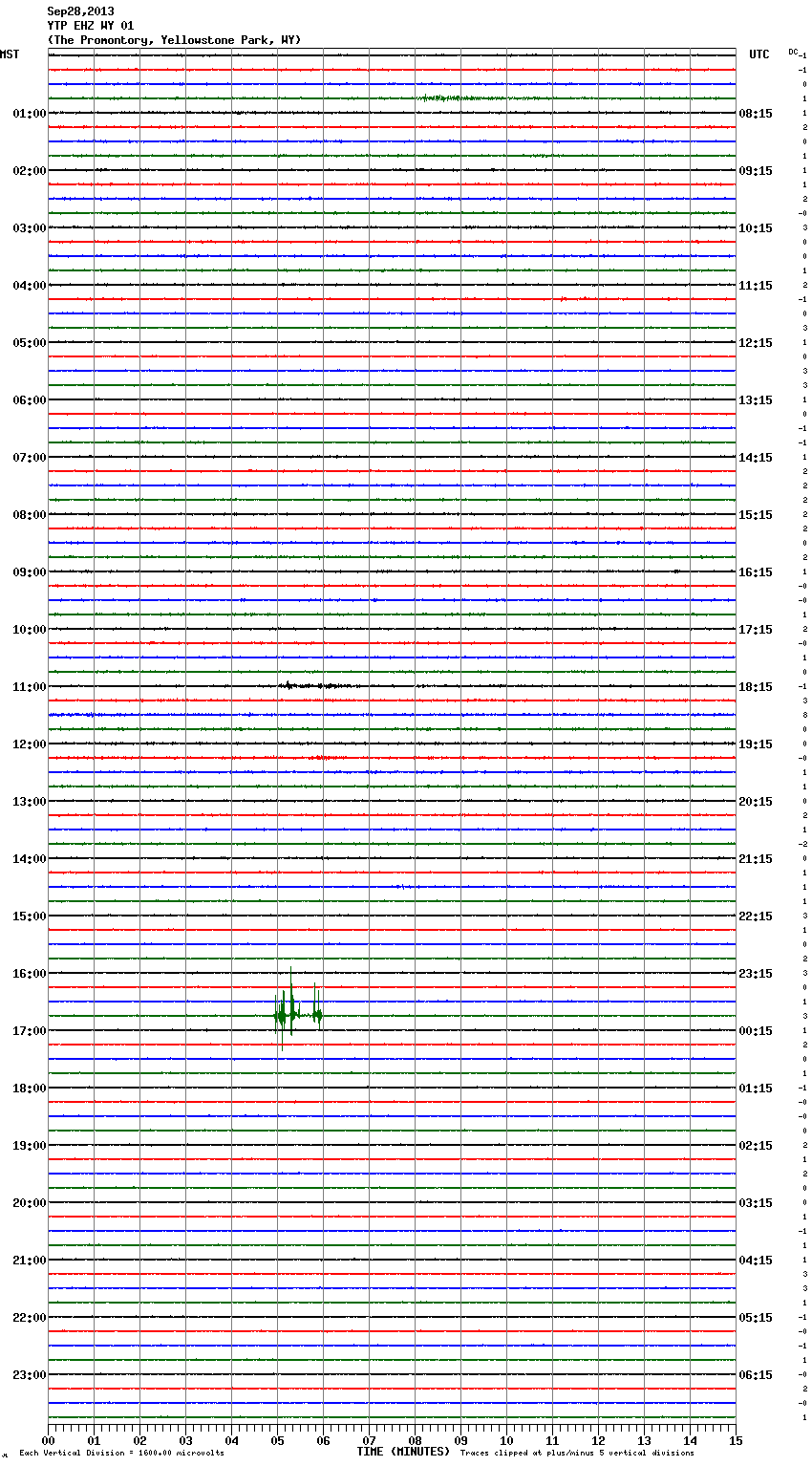Click the '19:00' MST time label

click(x=29, y=1146)
